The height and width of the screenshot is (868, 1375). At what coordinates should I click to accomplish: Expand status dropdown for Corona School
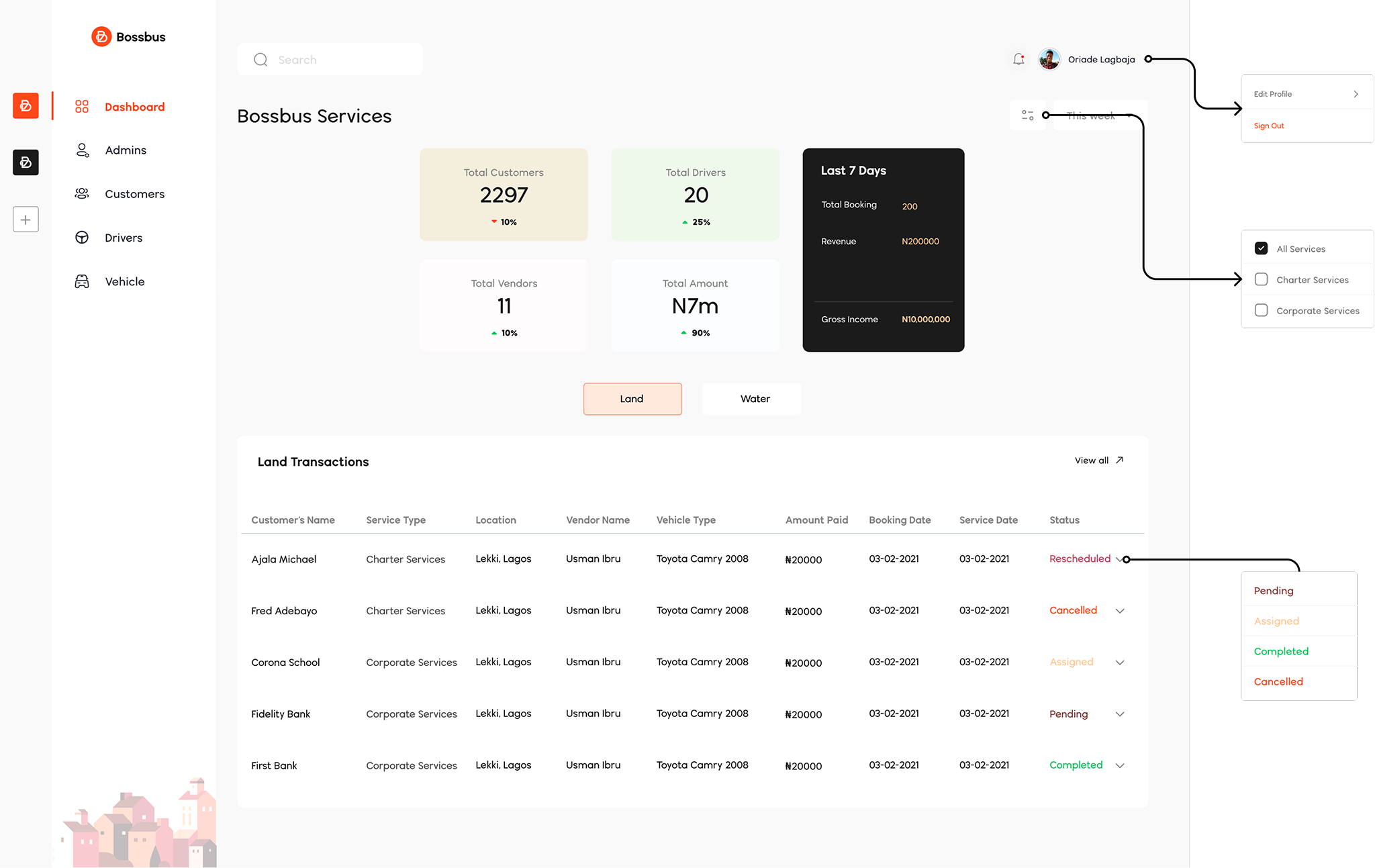click(1120, 663)
